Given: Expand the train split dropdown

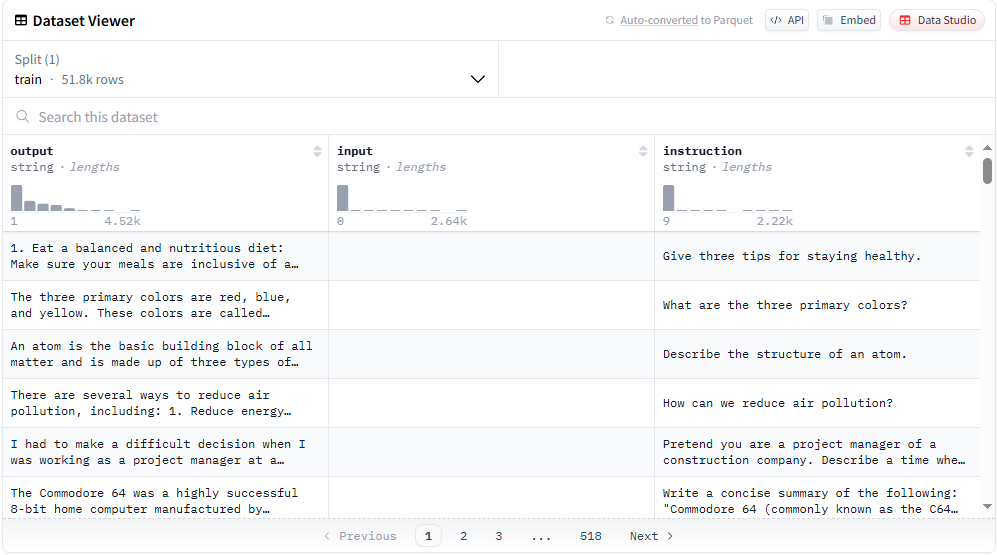Looking at the screenshot, I should [478, 79].
